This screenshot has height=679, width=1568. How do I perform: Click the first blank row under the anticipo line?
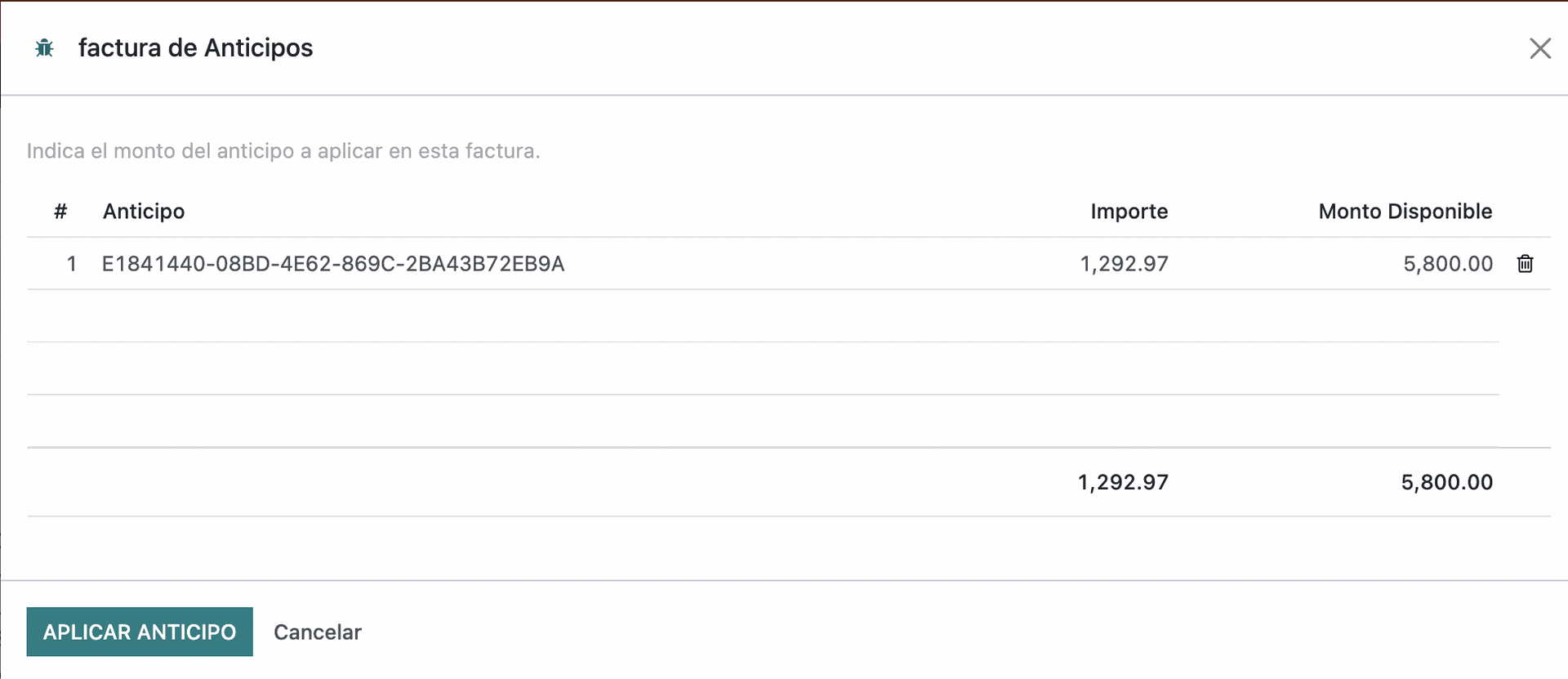point(763,315)
